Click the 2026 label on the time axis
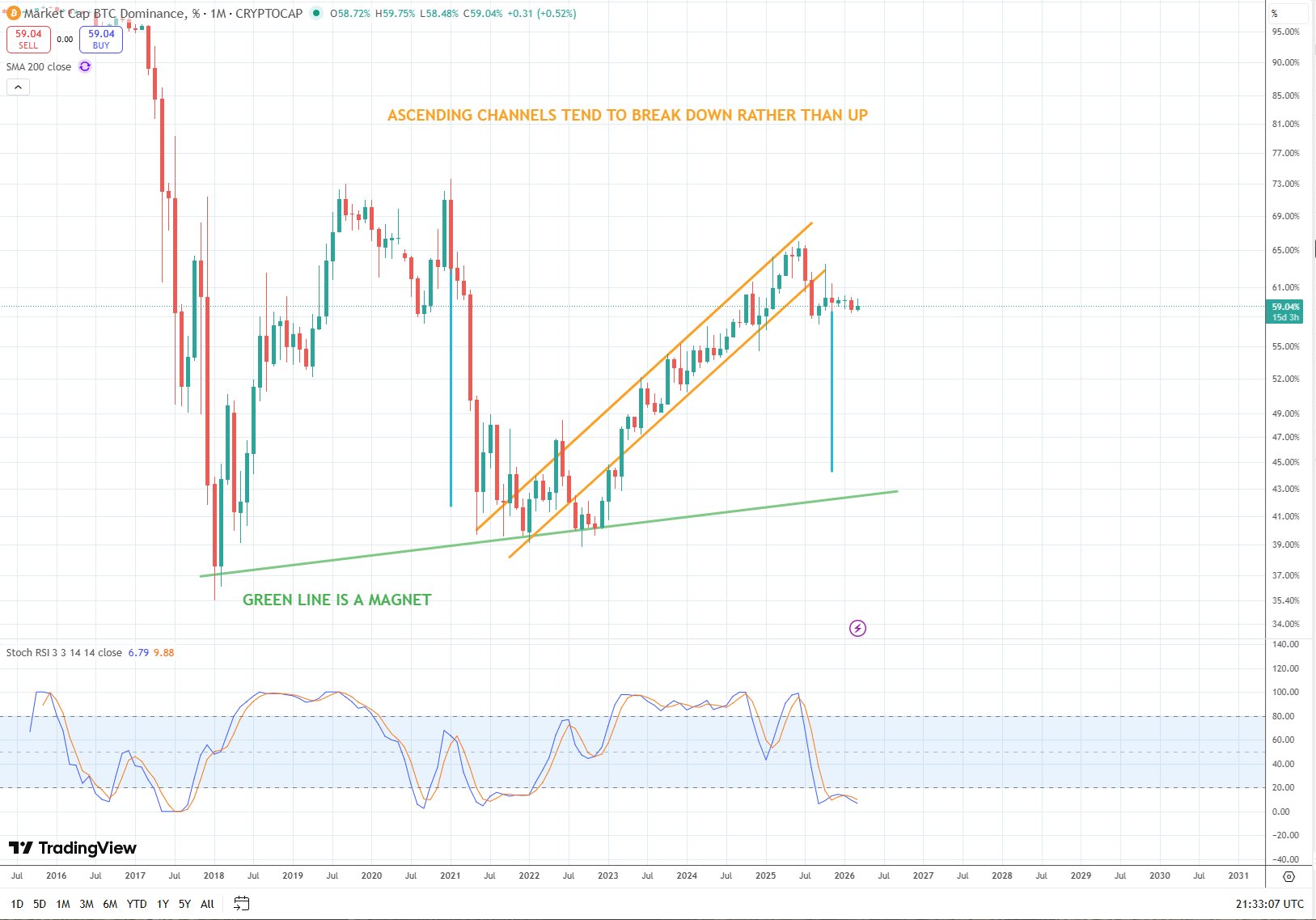 tap(844, 875)
